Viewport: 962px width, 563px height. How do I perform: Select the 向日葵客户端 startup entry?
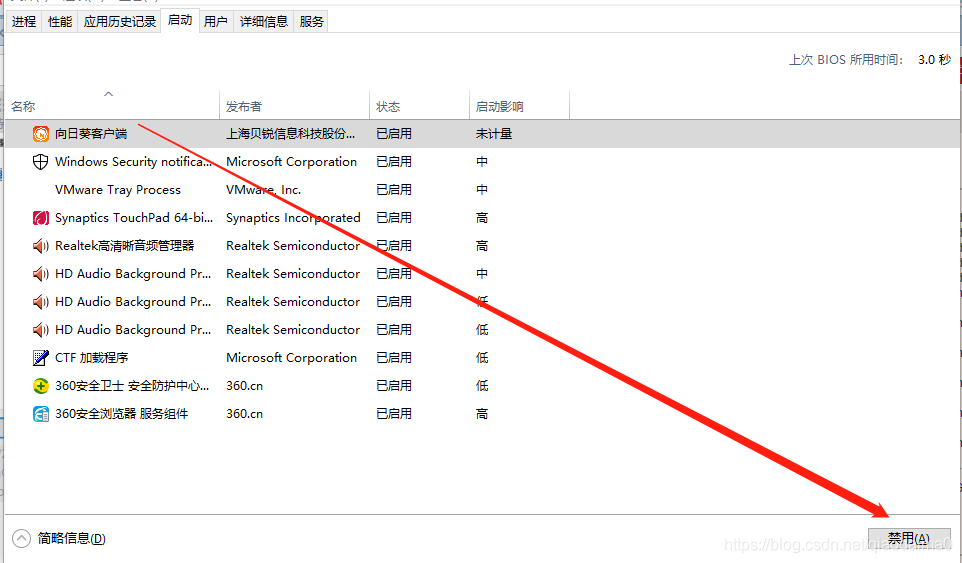pos(482,134)
